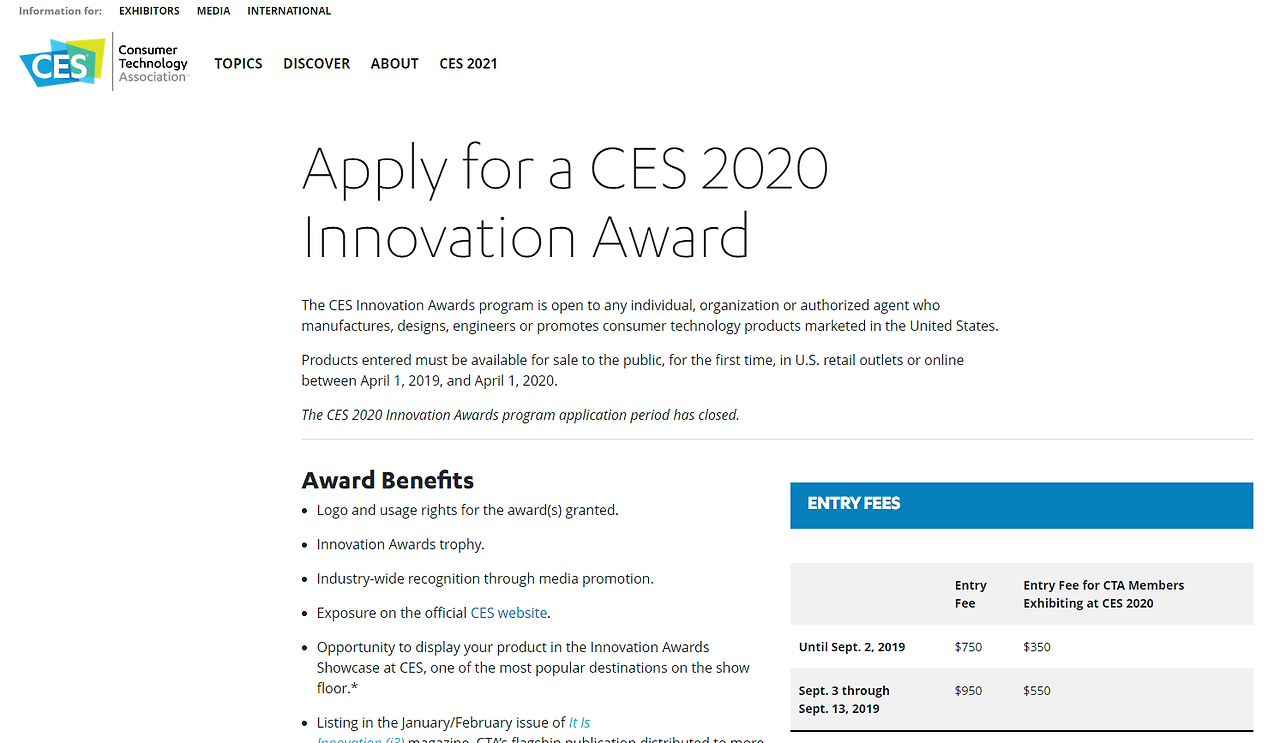Click the Consumer Technology Association logo text

(152, 63)
